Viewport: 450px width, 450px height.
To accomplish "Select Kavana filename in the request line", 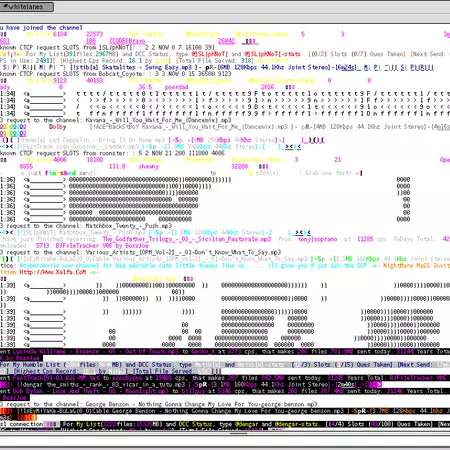I will (x=158, y=120).
